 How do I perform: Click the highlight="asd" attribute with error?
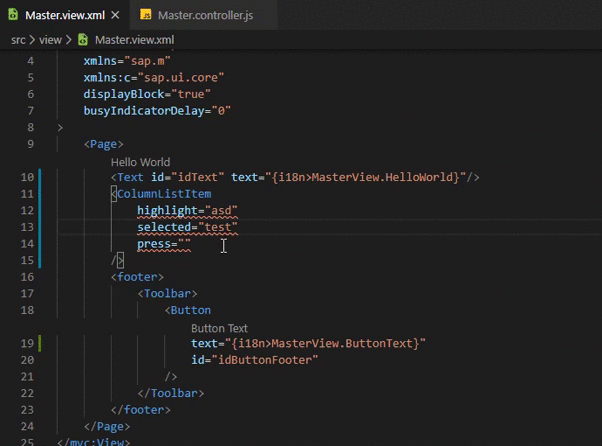click(187, 211)
